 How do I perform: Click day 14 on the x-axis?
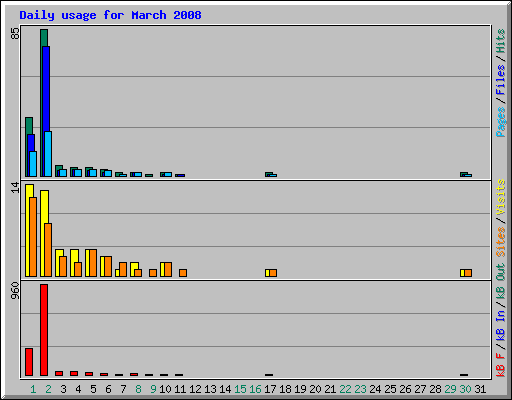pyautogui.click(x=225, y=389)
